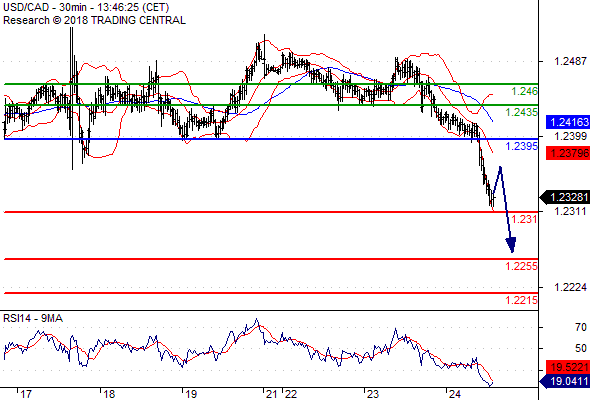Select the 1.2435 green level label
This screenshot has width=590, height=400.
(x=521, y=112)
